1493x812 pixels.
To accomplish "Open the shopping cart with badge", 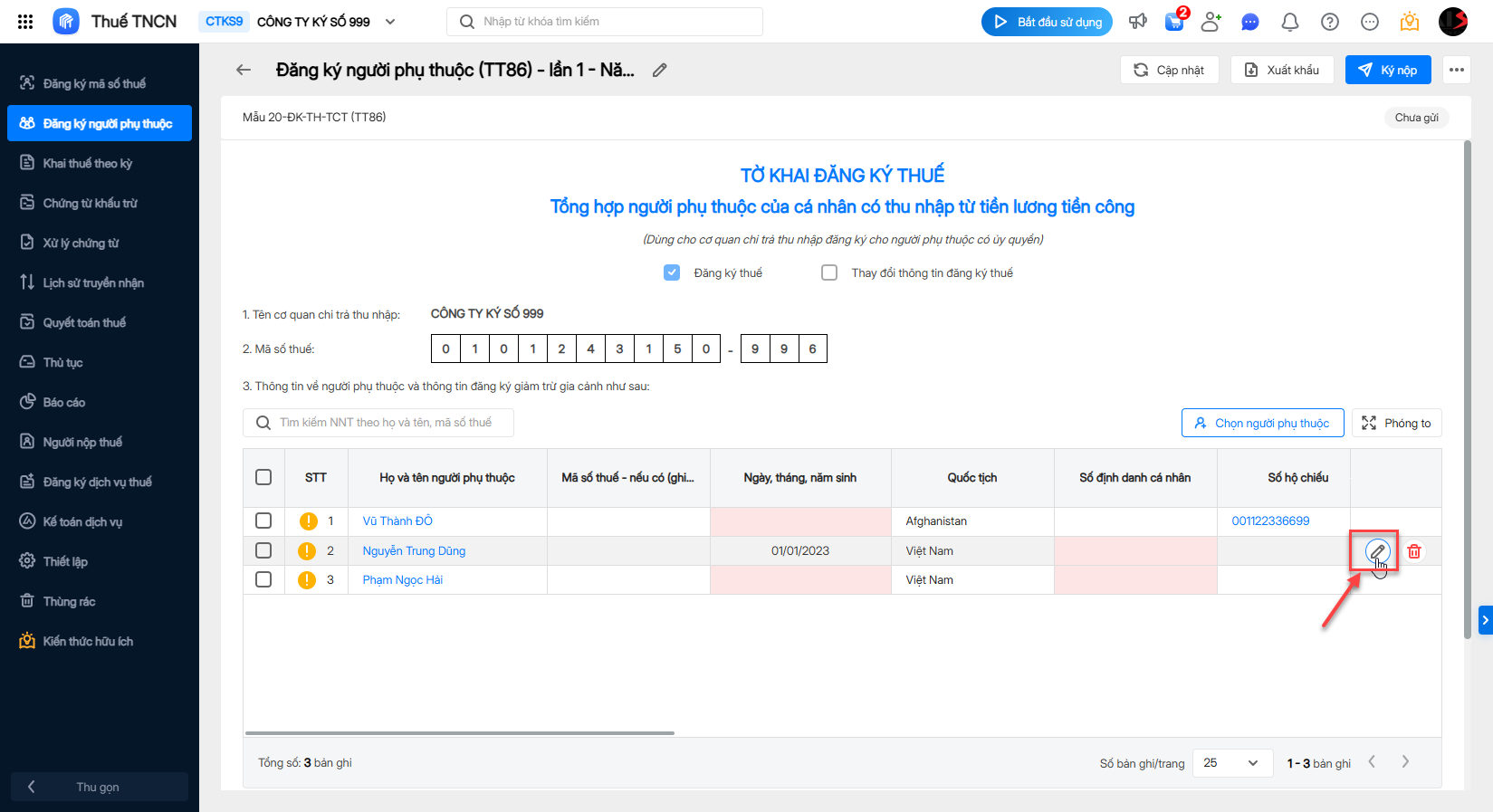I will click(1175, 21).
